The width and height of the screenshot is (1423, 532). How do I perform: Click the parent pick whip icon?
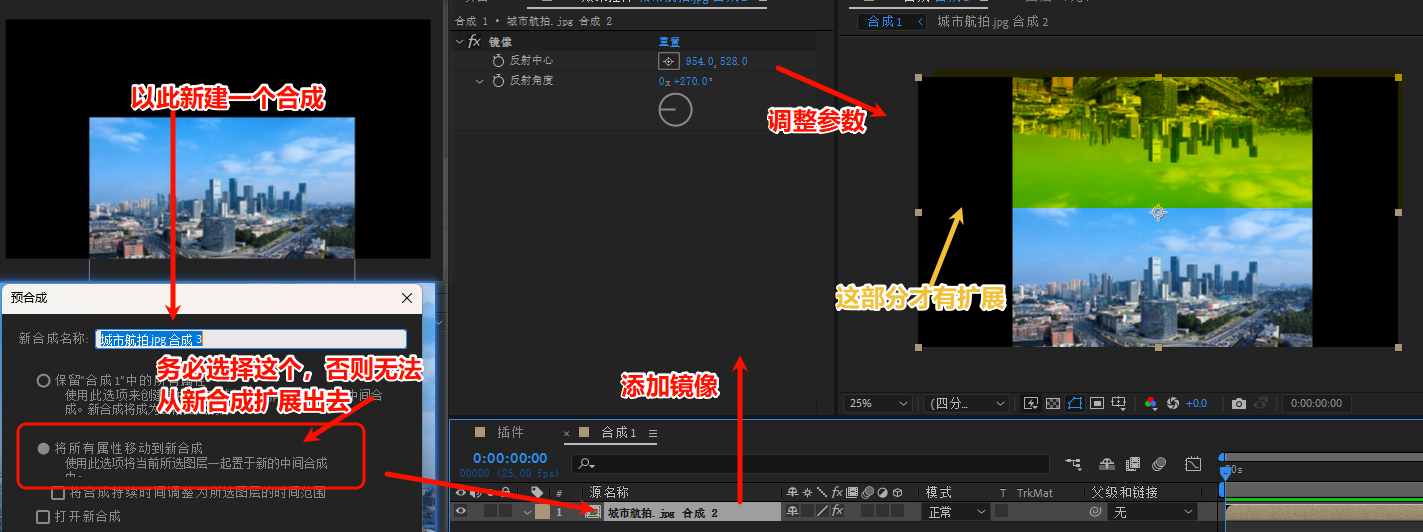coord(1096,512)
